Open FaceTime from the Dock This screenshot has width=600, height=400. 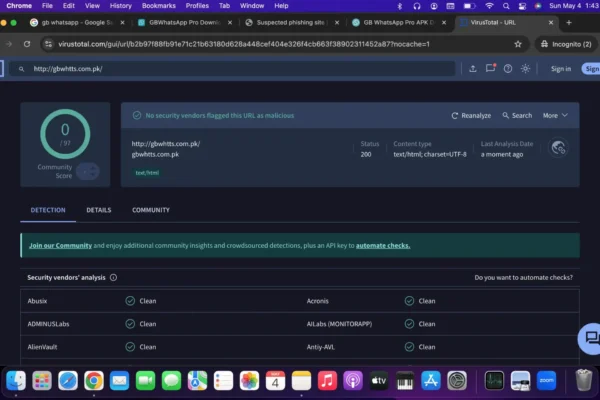point(145,381)
